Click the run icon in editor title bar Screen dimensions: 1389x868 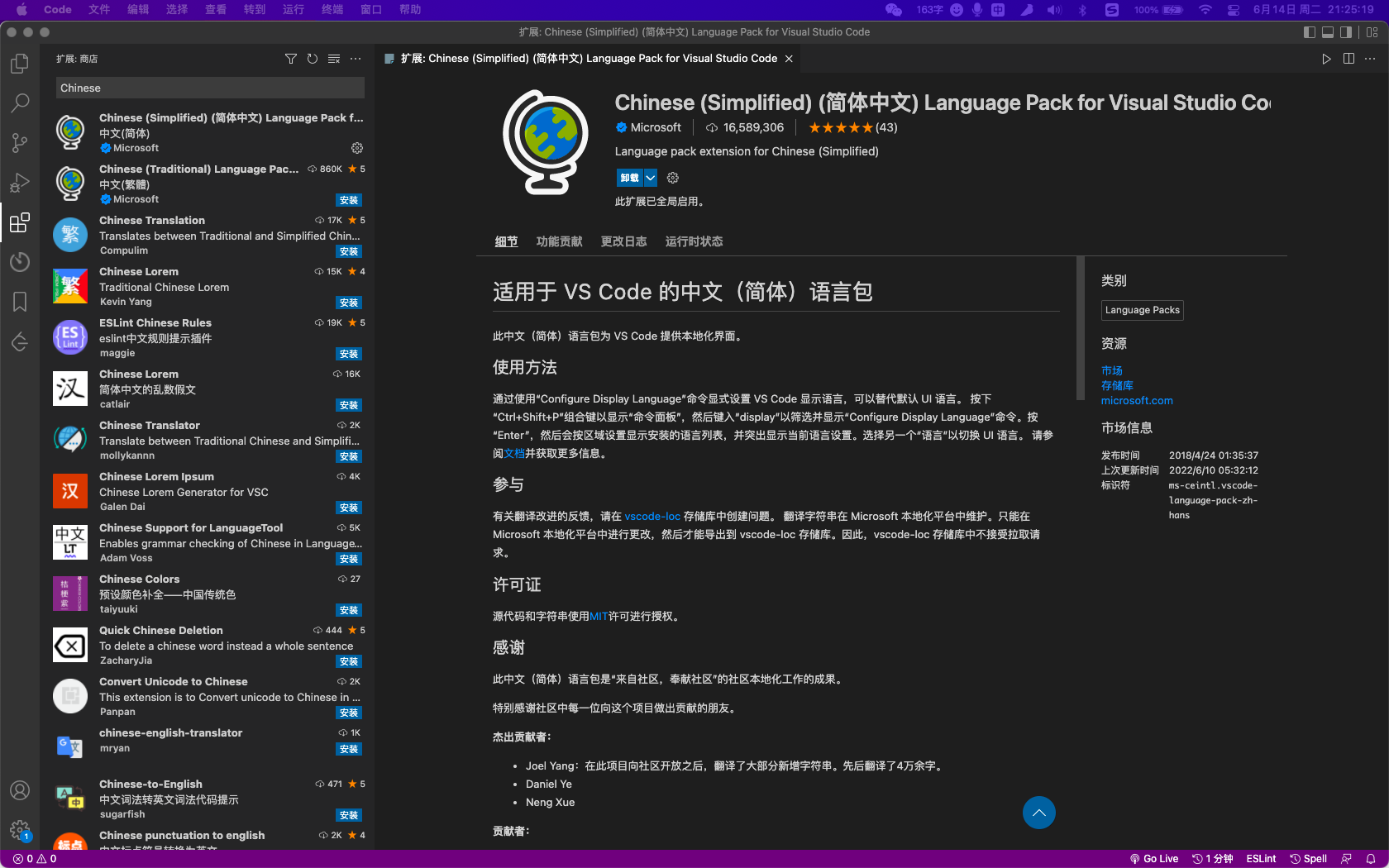tap(1326, 59)
